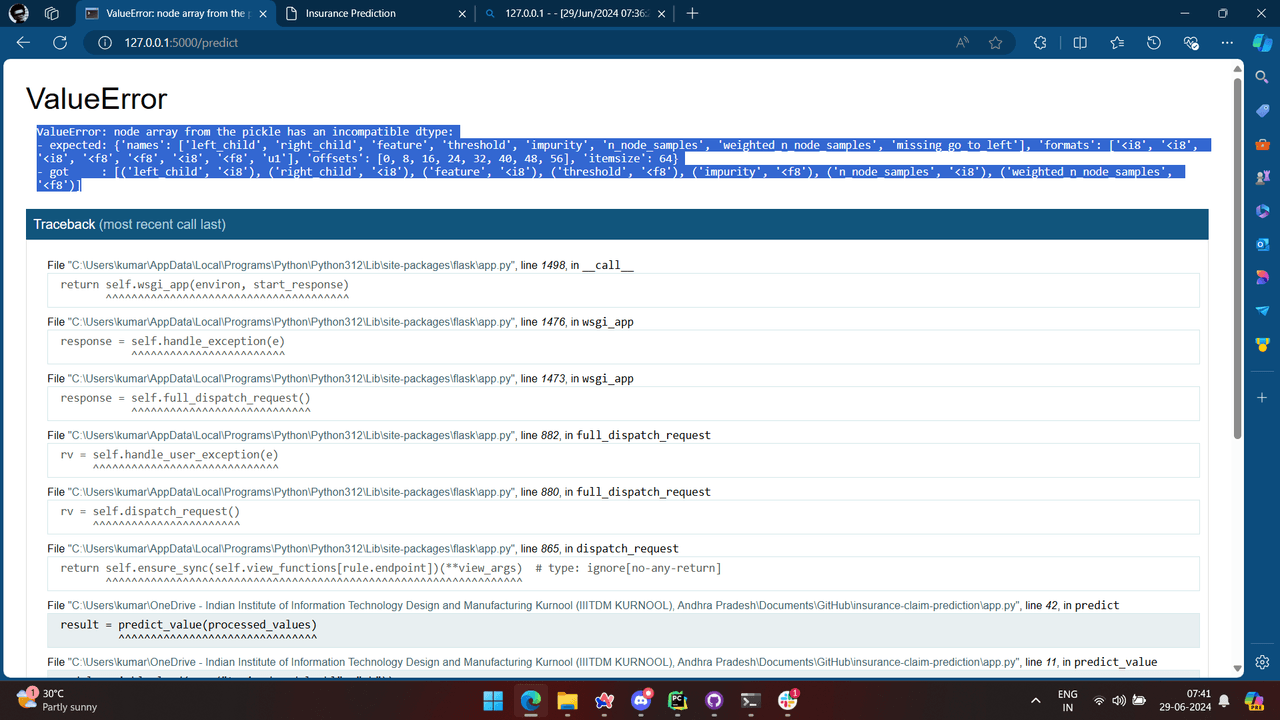Click the predict_value(processed_values) code line
Image resolution: width=1280 pixels, height=720 pixels.
(217, 625)
